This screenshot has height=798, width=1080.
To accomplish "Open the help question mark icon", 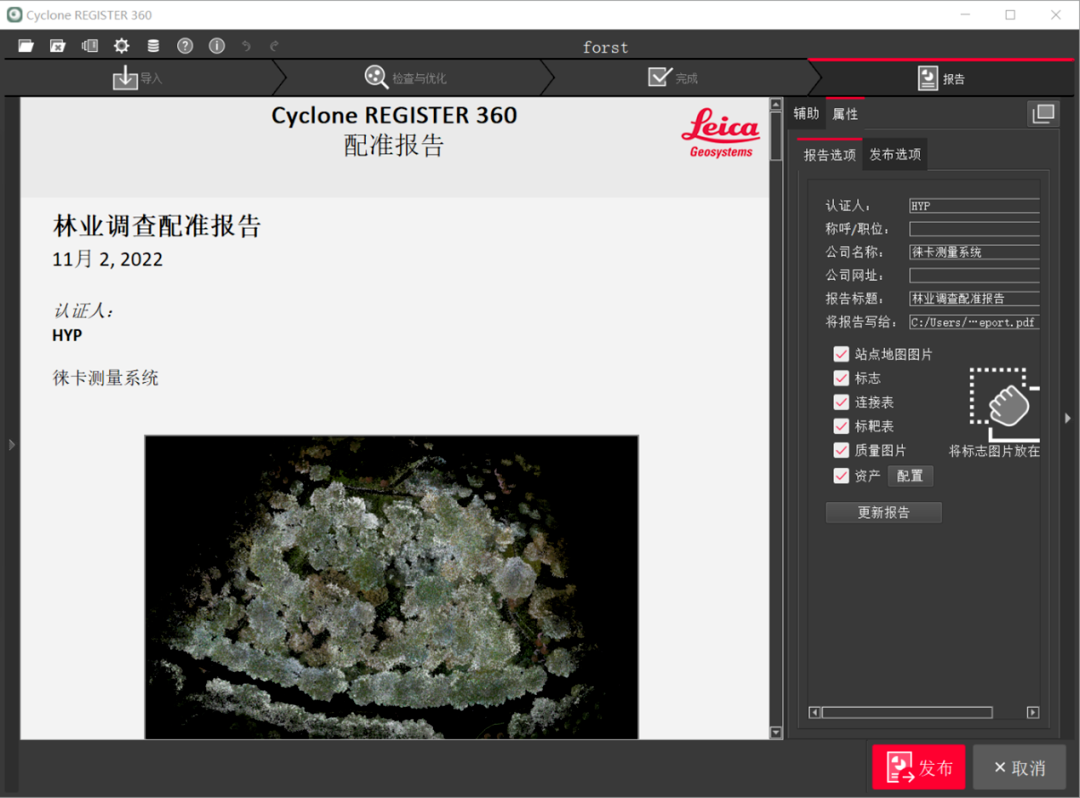I will click(185, 46).
